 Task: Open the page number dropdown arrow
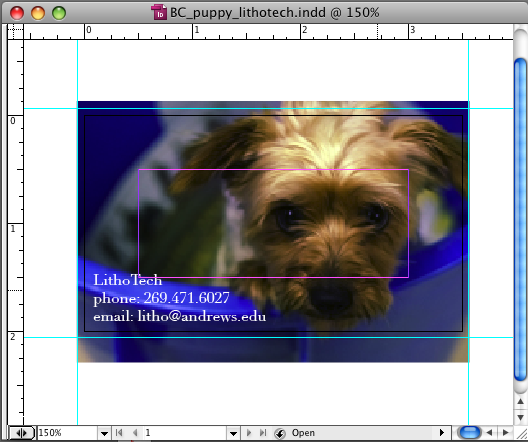pyautogui.click(x=233, y=433)
